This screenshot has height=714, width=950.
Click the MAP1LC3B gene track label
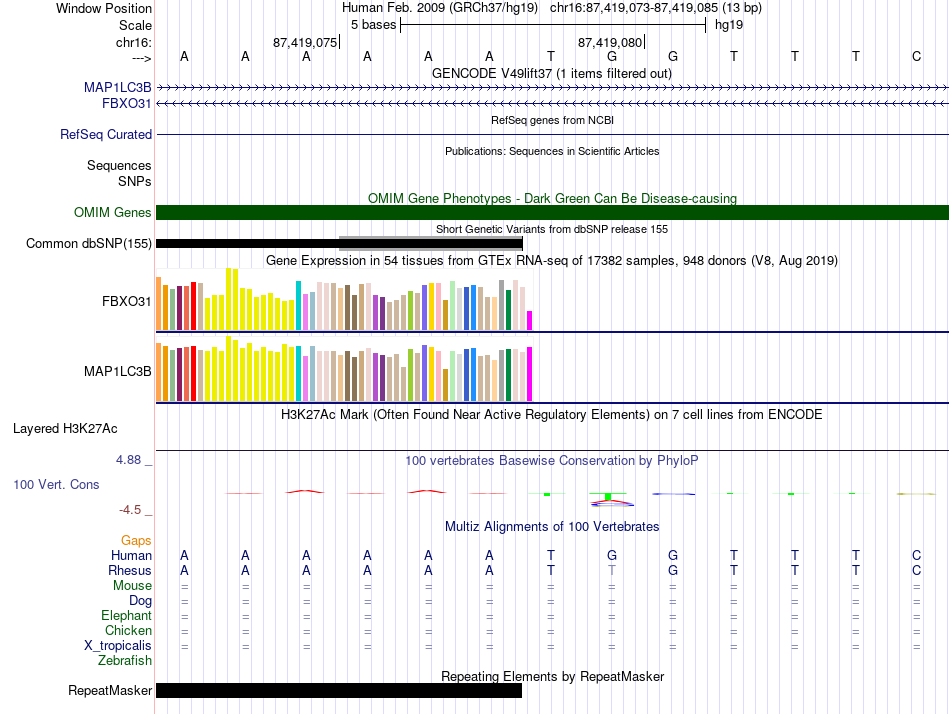coord(118,87)
